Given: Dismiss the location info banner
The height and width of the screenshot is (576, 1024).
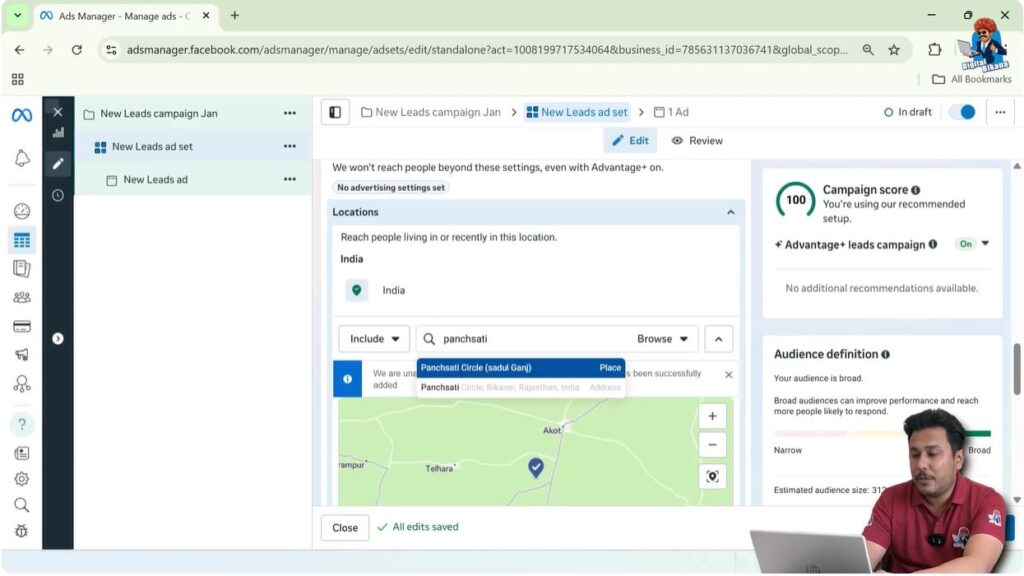Looking at the screenshot, I should click(x=728, y=375).
